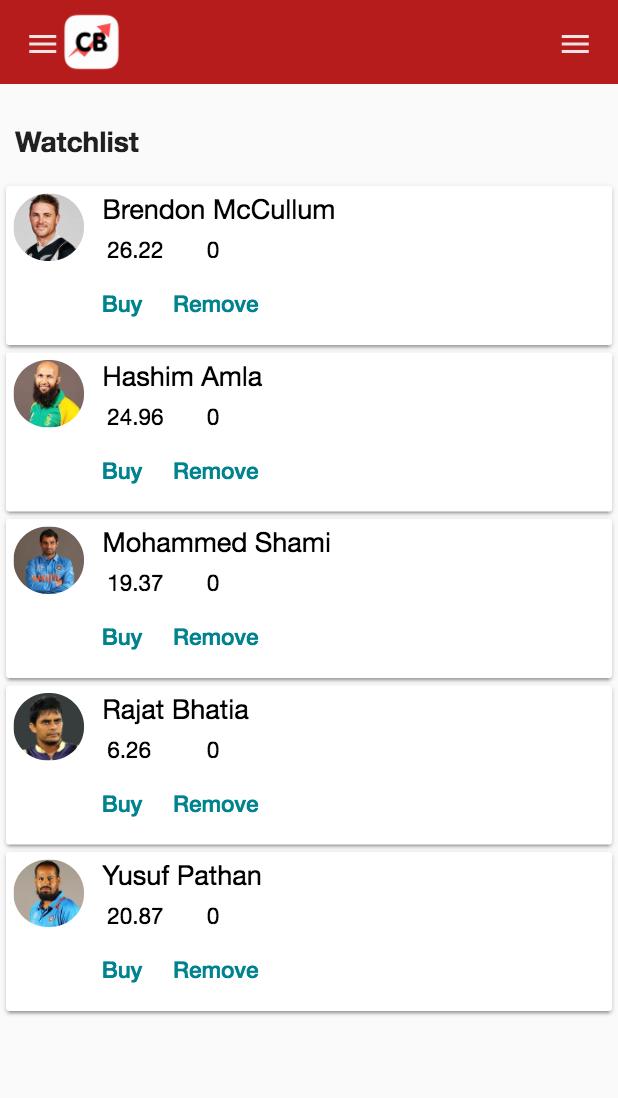
Task: Remove Hashim Amla from watchlist
Action: (x=216, y=472)
